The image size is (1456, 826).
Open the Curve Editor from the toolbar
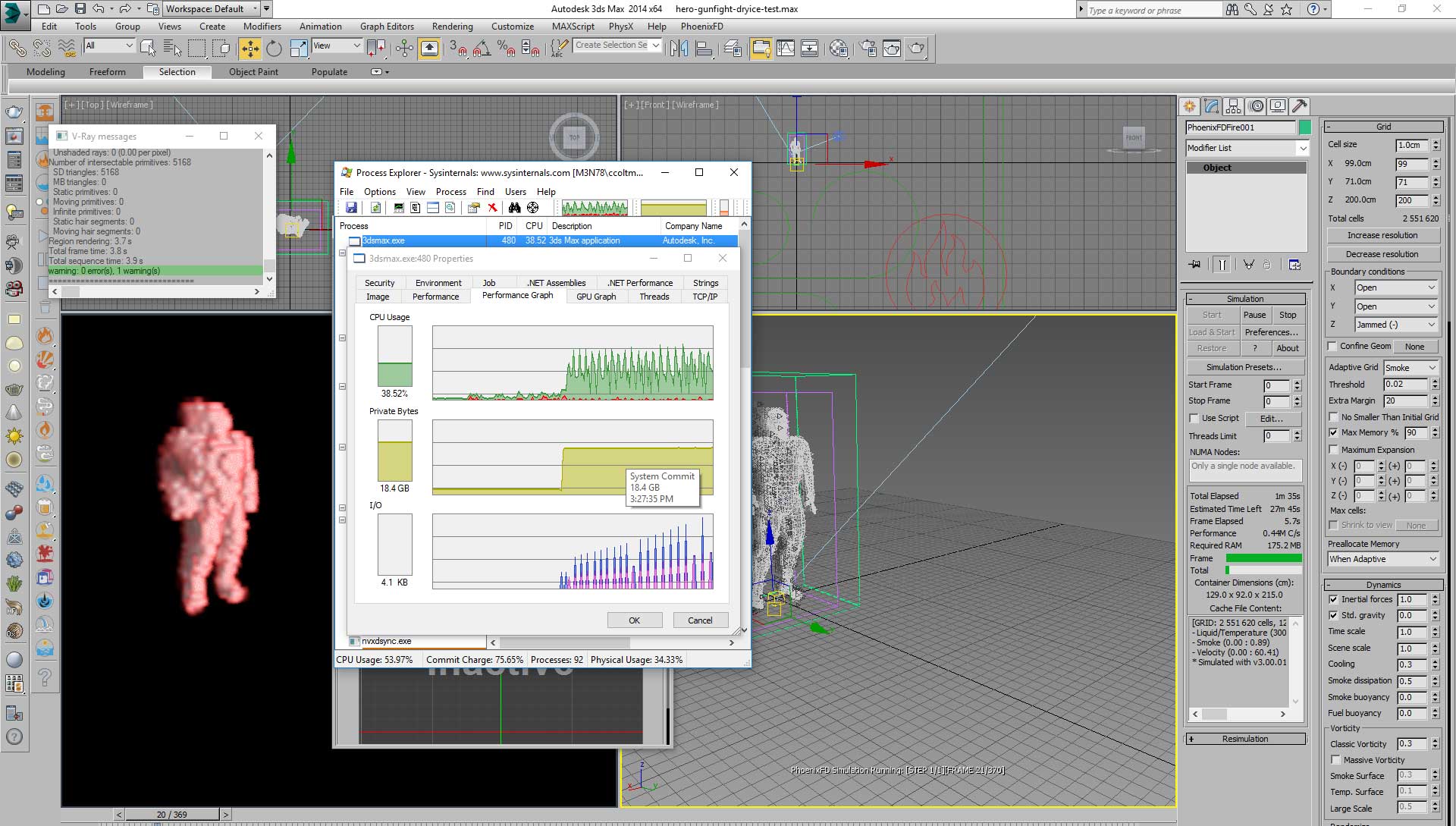[786, 49]
